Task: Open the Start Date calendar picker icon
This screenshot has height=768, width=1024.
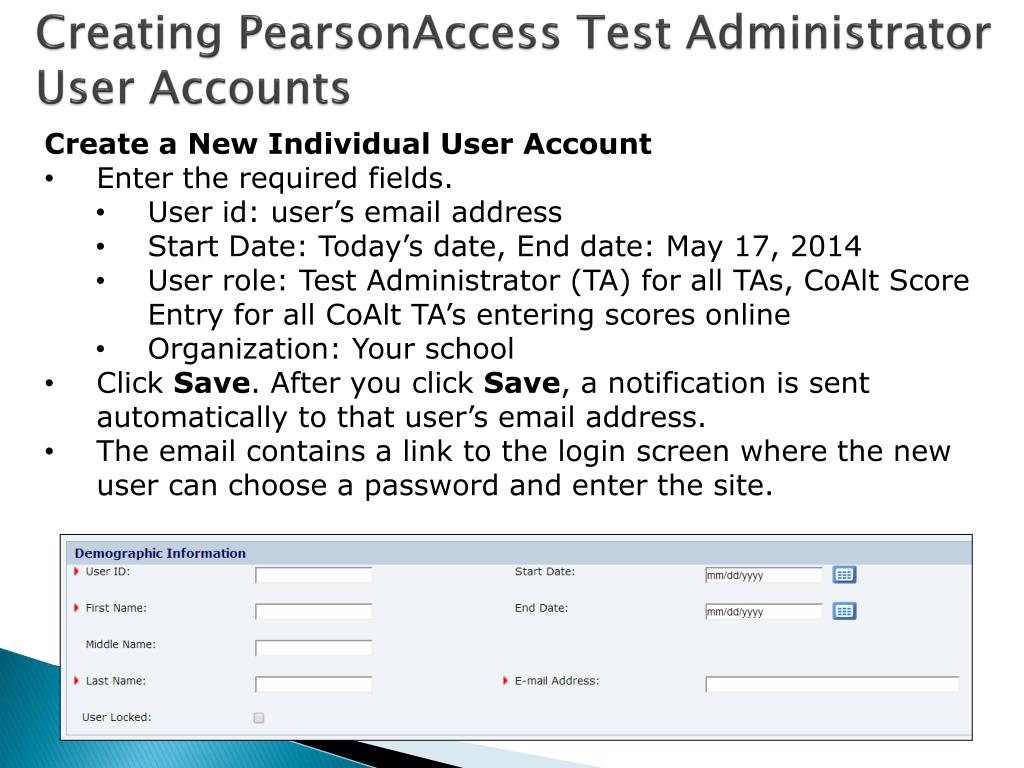Action: coord(844,575)
